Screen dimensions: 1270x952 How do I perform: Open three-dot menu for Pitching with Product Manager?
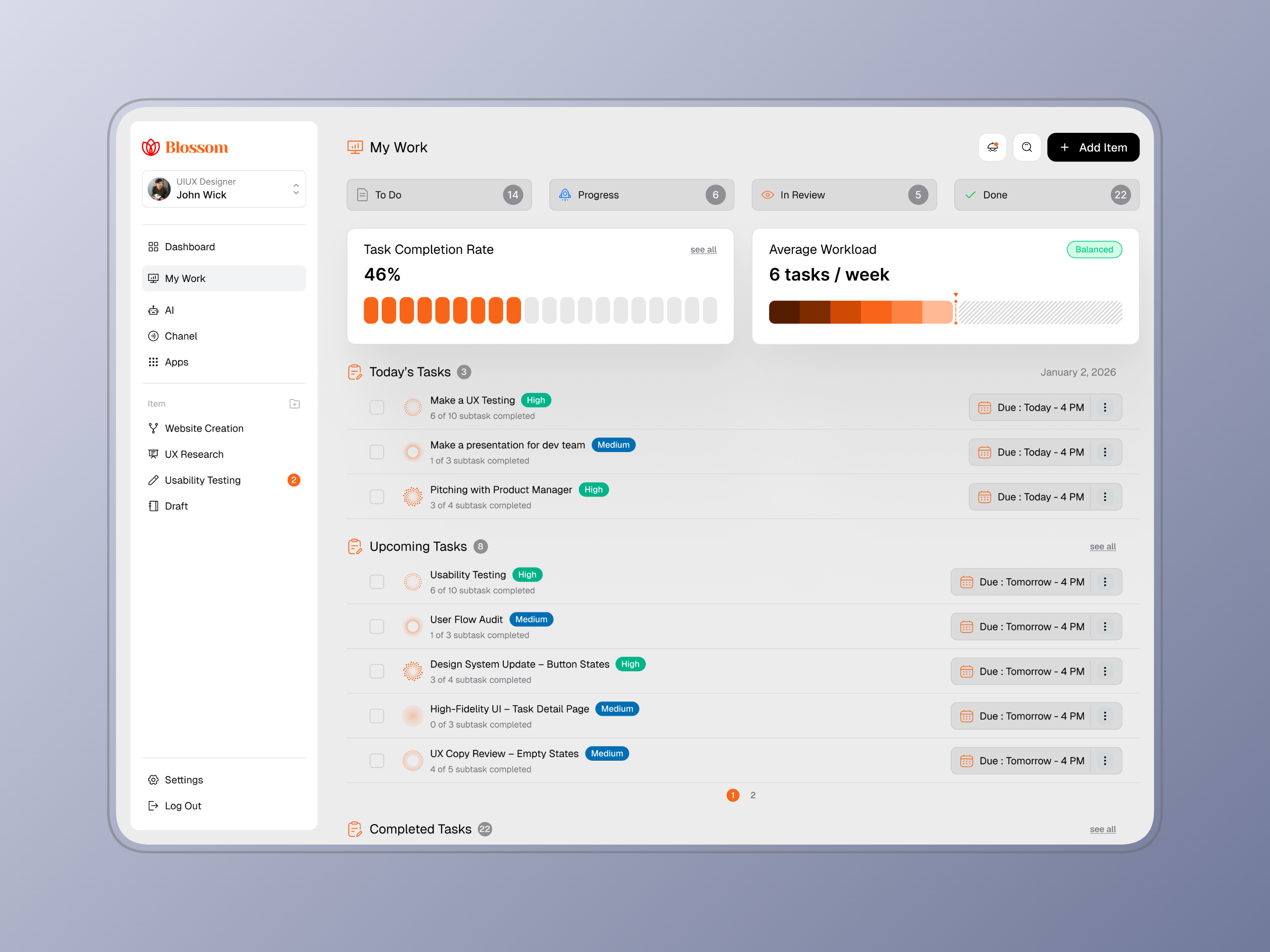[1104, 497]
